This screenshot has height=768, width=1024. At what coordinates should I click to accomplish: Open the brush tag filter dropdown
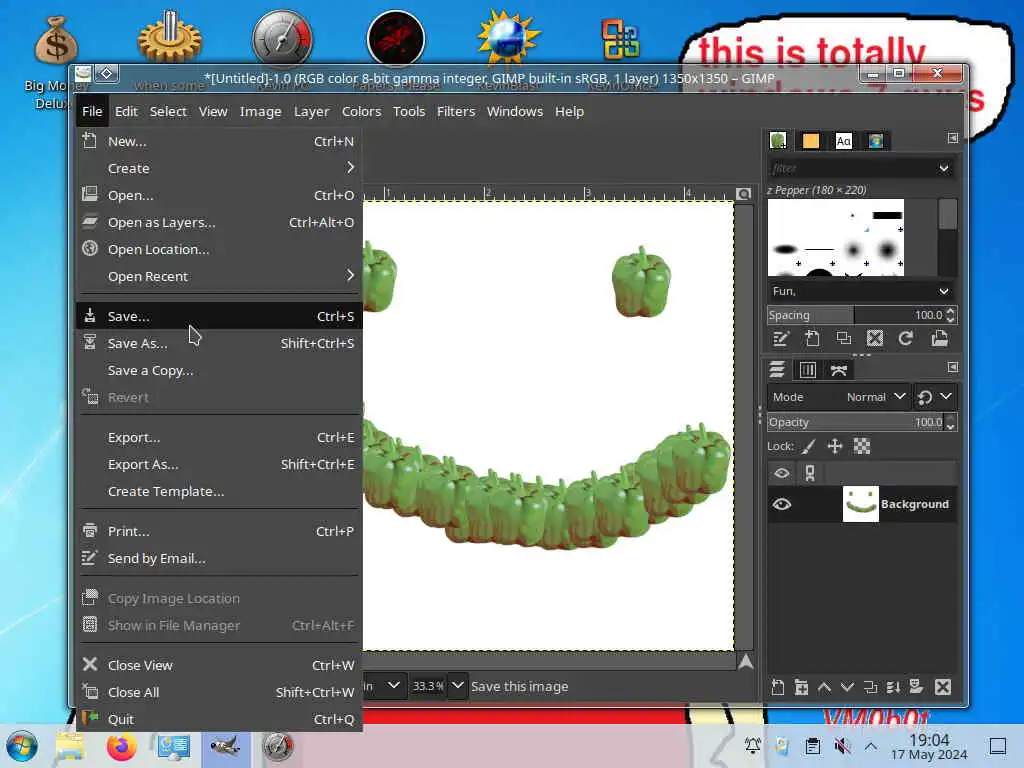click(x=944, y=168)
